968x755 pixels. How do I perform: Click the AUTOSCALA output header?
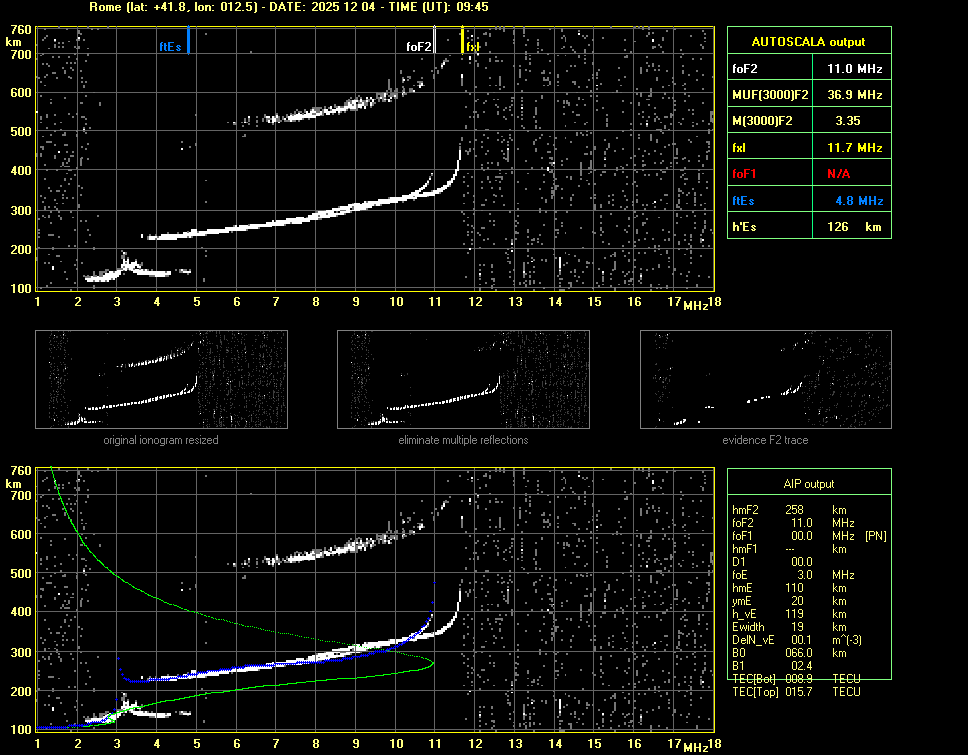click(x=808, y=42)
